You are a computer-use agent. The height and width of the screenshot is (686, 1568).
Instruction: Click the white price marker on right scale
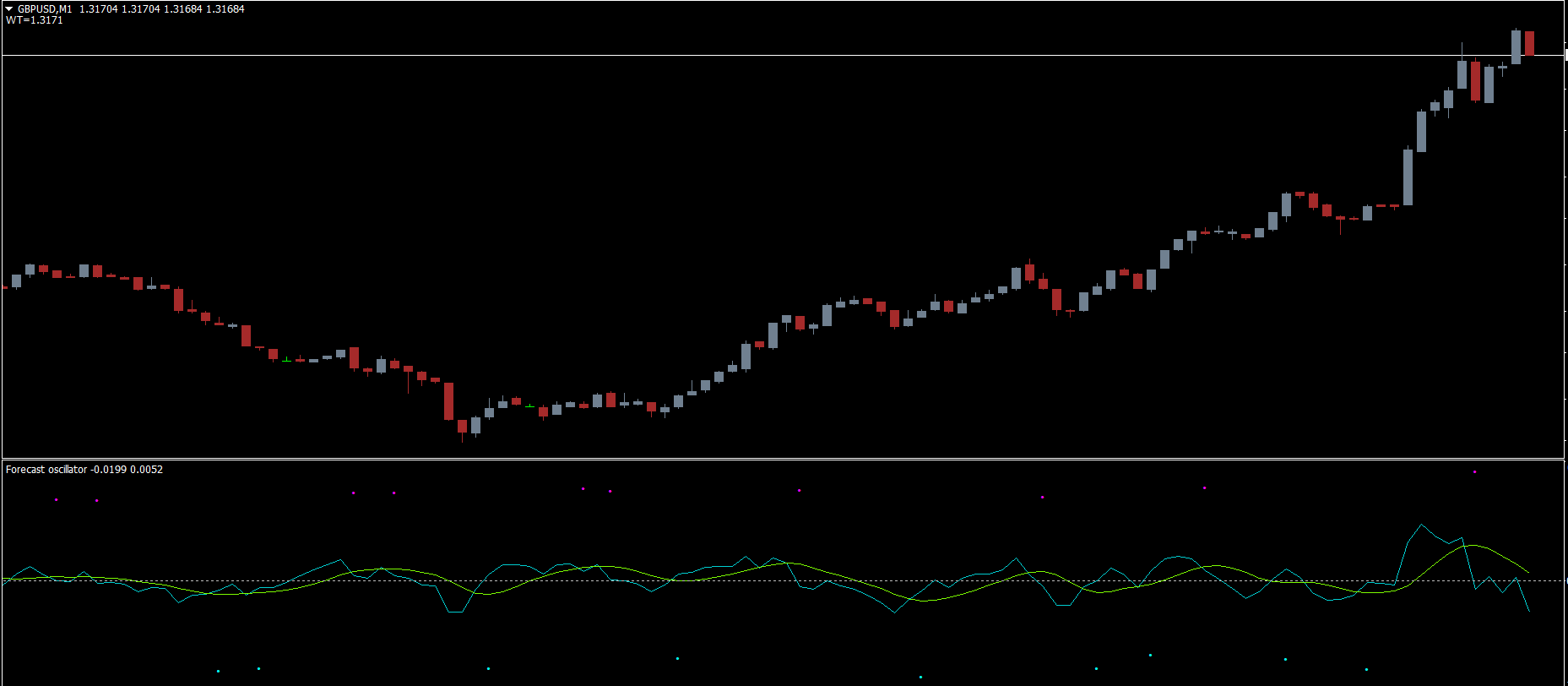pyautogui.click(x=1565, y=56)
